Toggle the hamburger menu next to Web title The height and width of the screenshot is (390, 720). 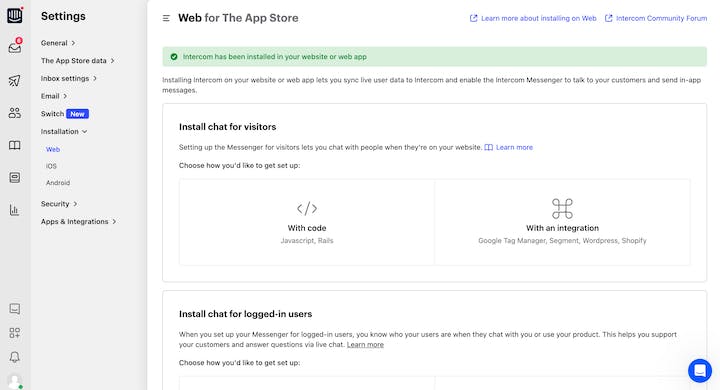tap(166, 18)
